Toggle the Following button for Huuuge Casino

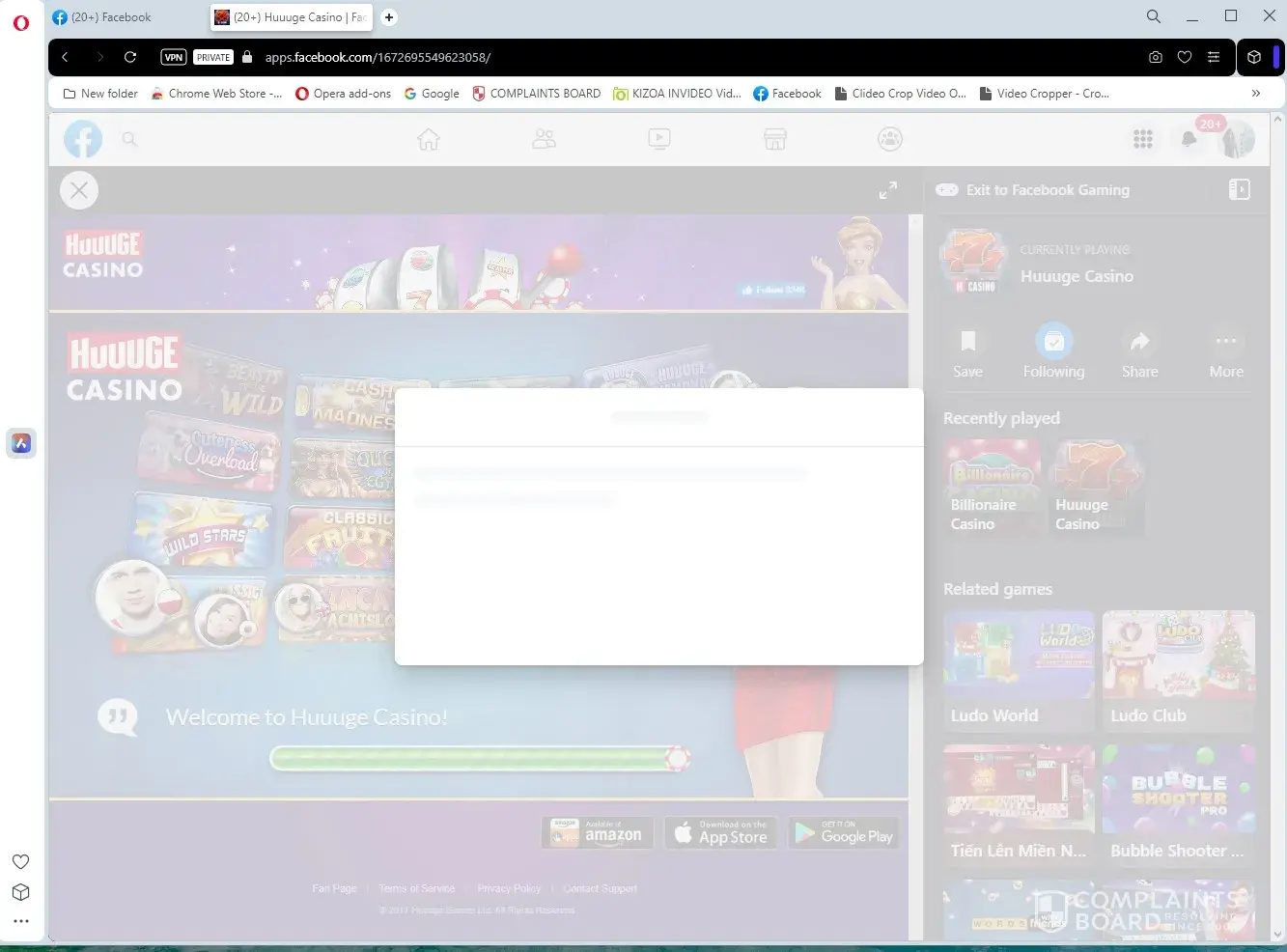point(1053,351)
